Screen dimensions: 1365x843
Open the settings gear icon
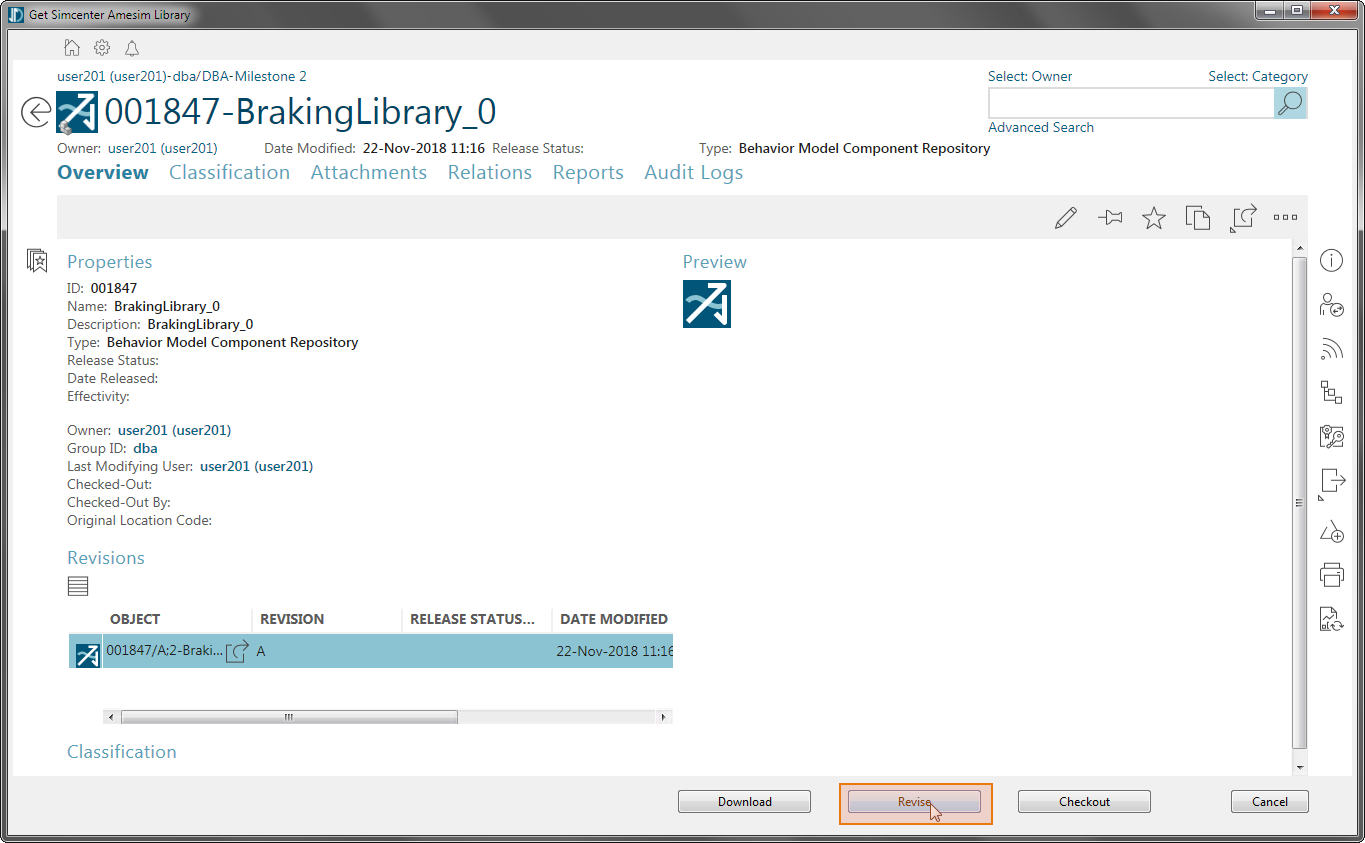click(102, 48)
